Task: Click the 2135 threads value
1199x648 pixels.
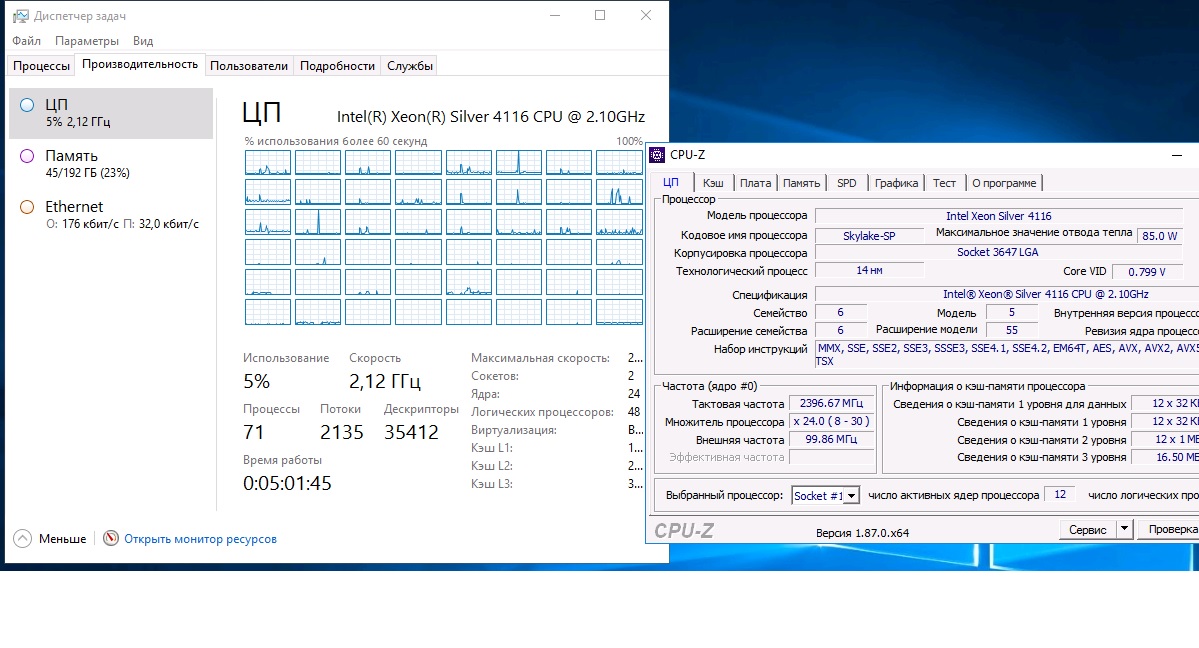Action: tap(342, 432)
